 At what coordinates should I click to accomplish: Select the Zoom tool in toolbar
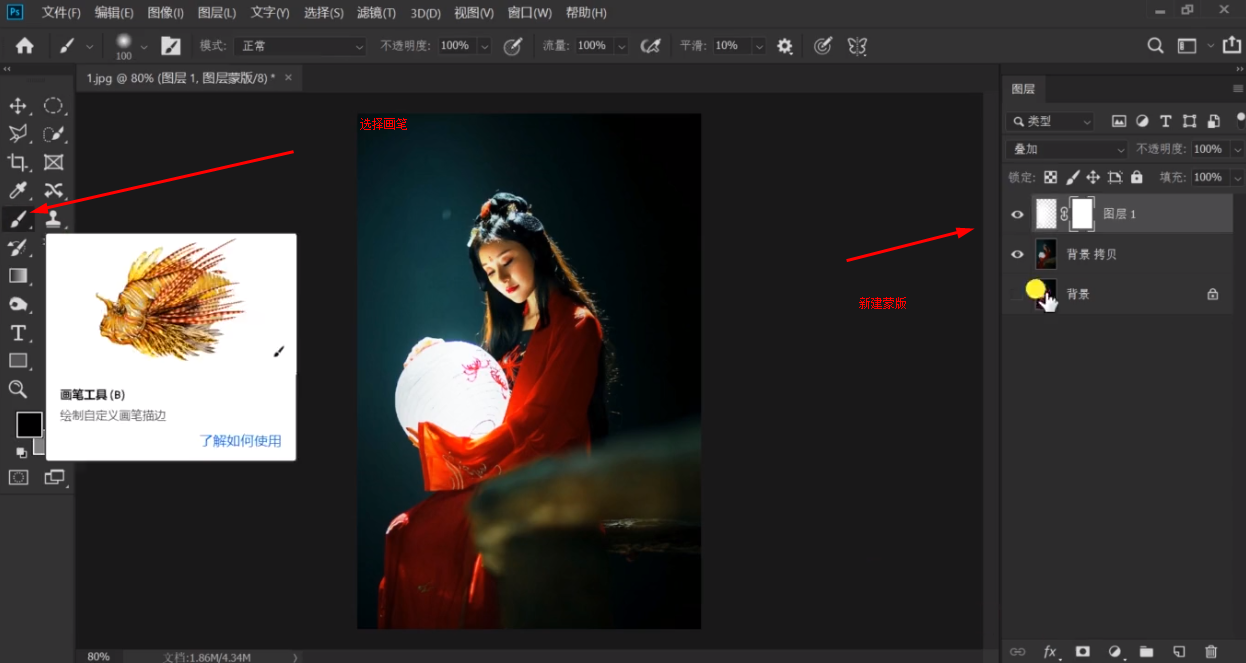pyautogui.click(x=18, y=389)
